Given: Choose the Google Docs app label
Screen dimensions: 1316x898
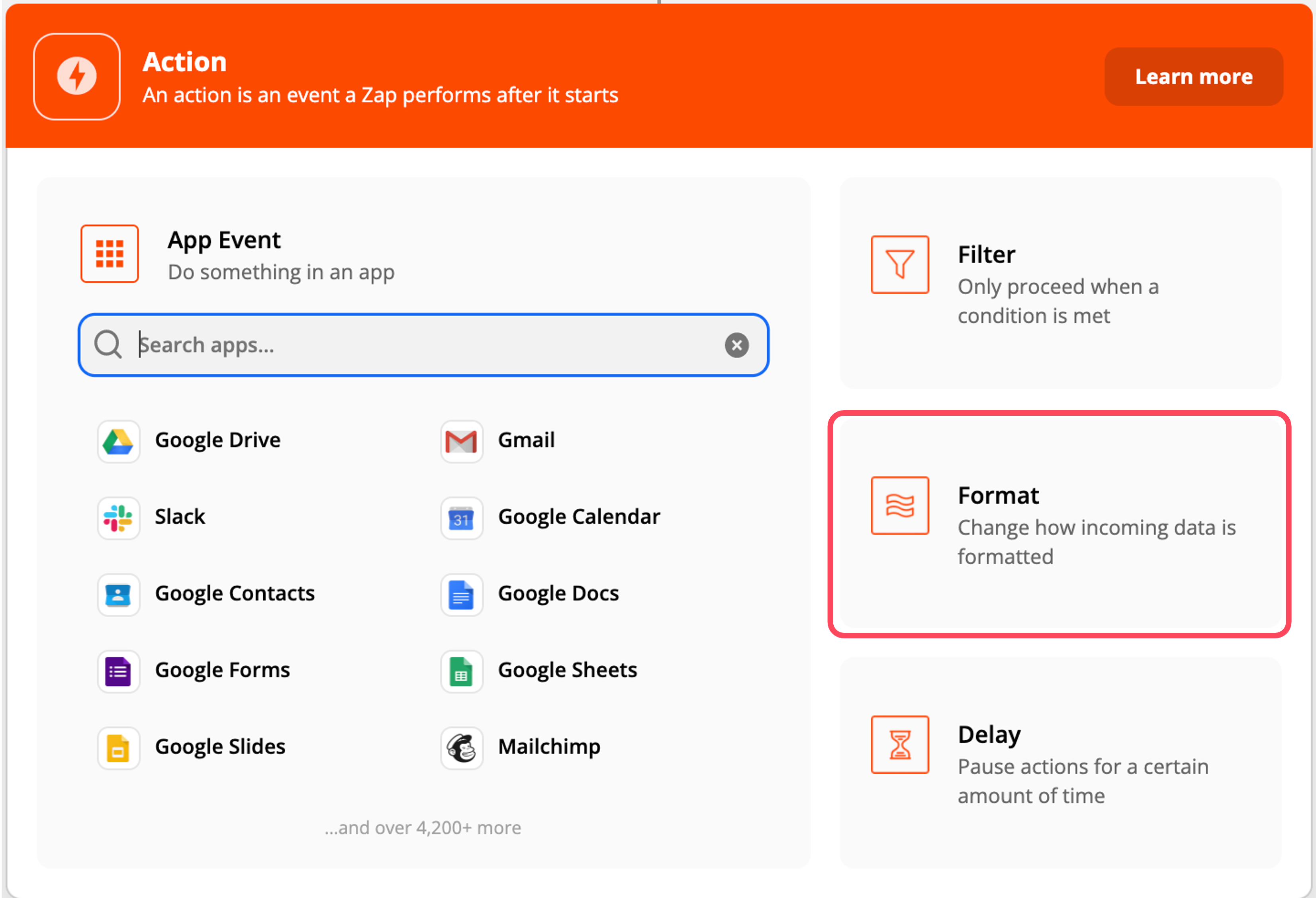Looking at the screenshot, I should (x=558, y=594).
